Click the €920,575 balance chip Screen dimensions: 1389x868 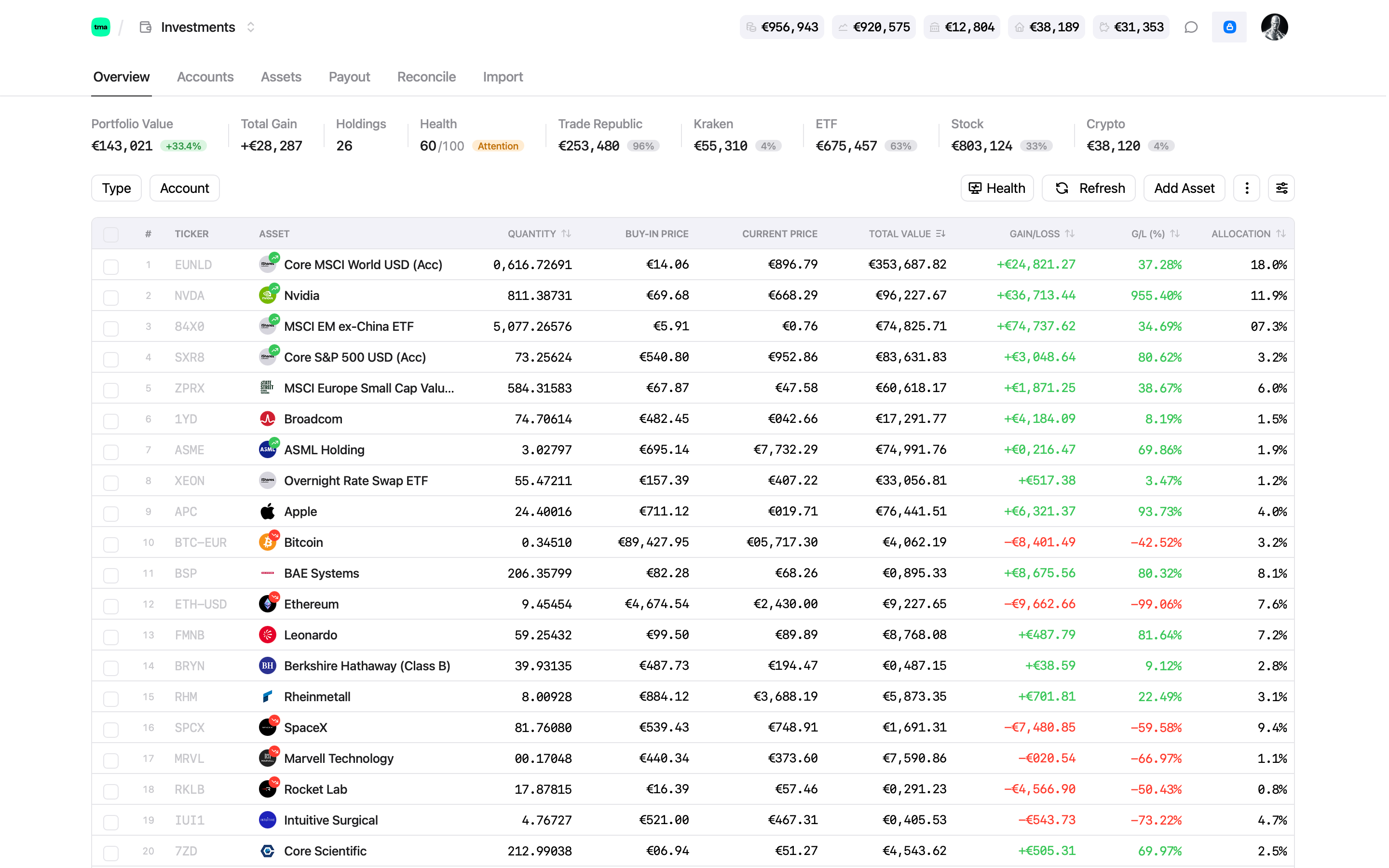pyautogui.click(x=874, y=27)
